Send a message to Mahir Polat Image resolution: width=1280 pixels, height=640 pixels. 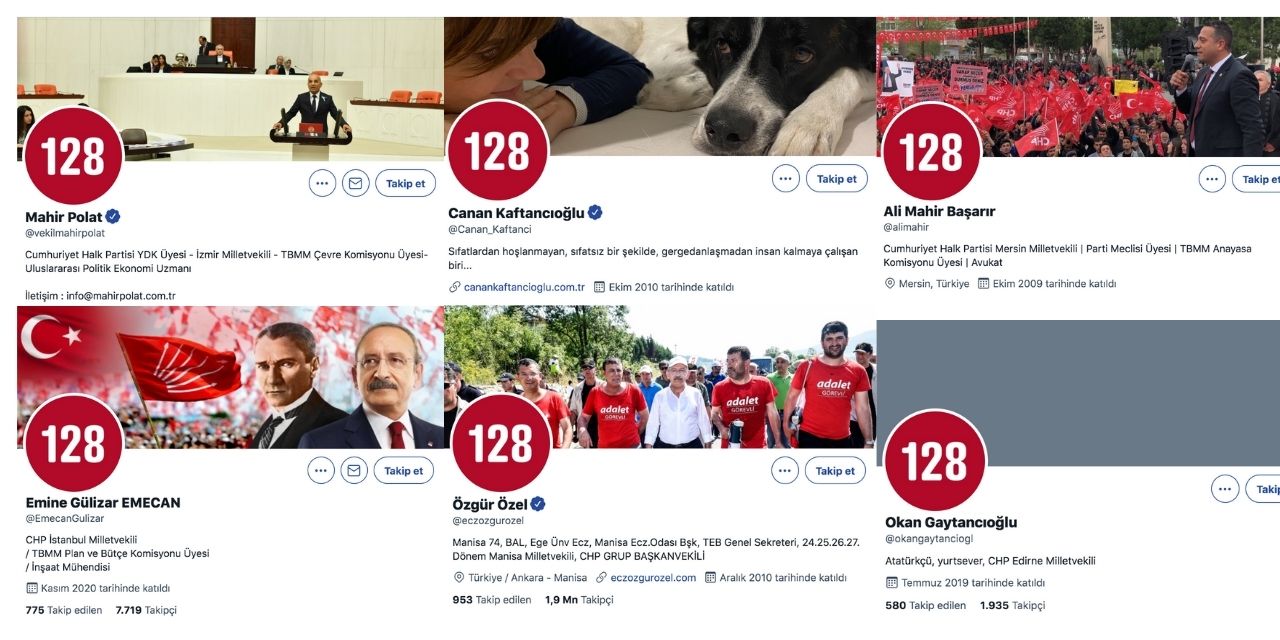tap(355, 183)
